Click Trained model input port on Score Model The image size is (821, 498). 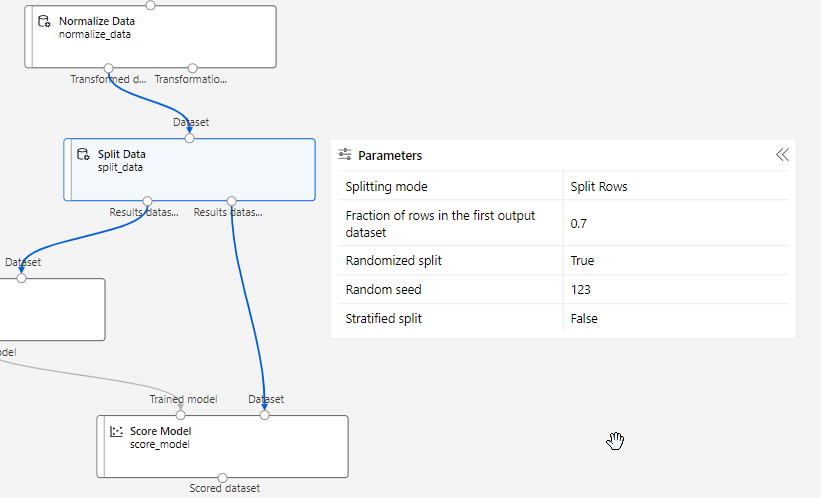pyautogui.click(x=181, y=415)
